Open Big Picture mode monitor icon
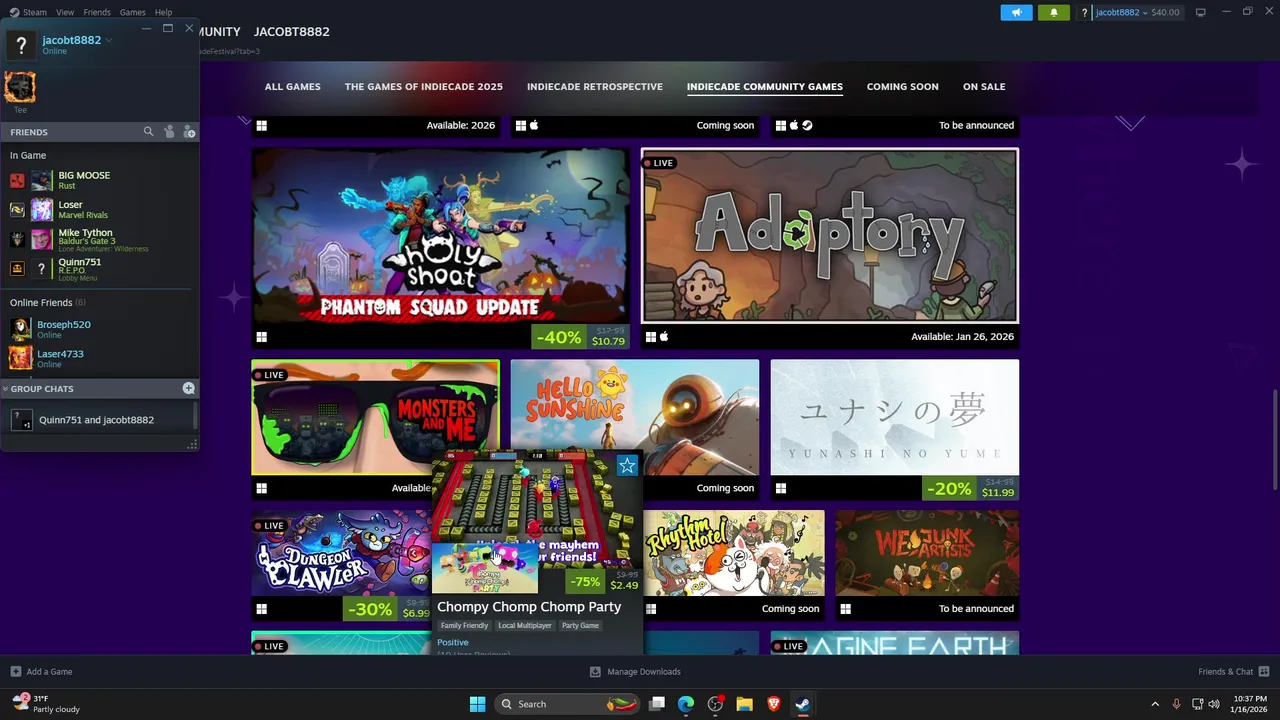Viewport: 1280px width, 720px height. pyautogui.click(x=1200, y=12)
